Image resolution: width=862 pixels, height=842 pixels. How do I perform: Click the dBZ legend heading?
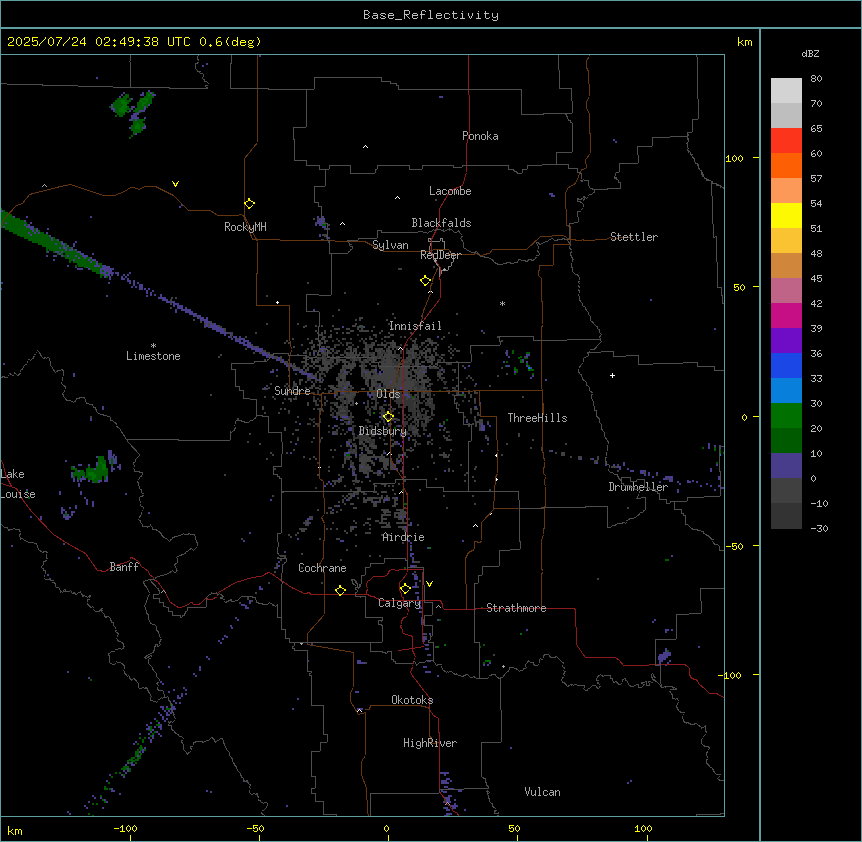click(810, 53)
